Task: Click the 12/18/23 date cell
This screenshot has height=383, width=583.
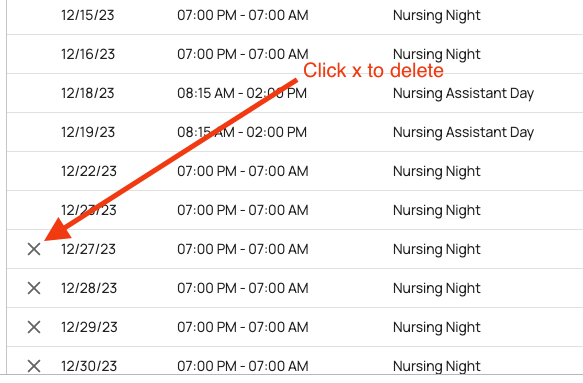Action: pos(88,93)
